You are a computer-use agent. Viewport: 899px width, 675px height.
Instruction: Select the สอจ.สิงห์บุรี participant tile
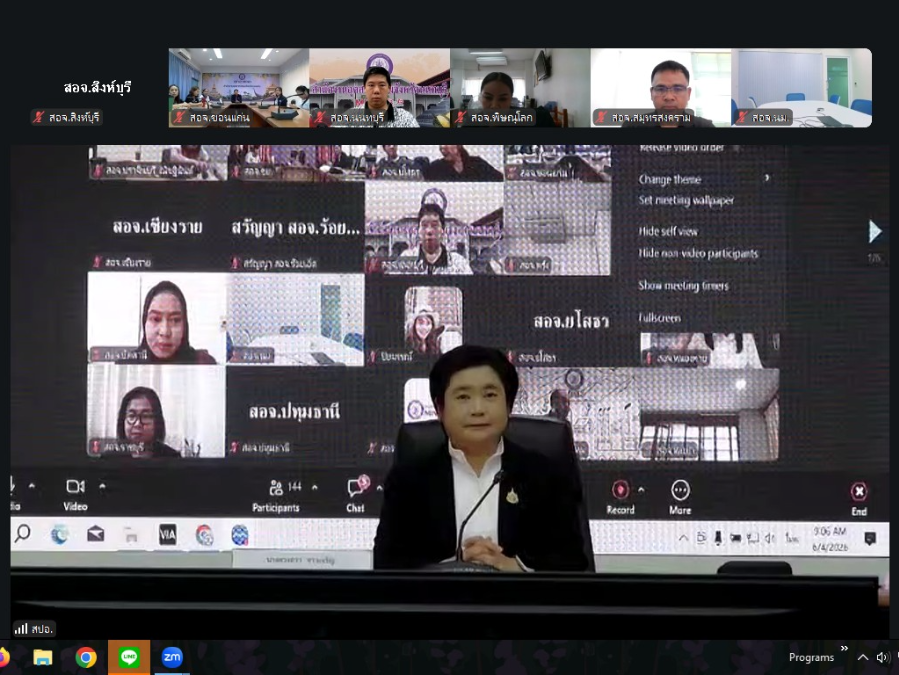click(x=97, y=88)
